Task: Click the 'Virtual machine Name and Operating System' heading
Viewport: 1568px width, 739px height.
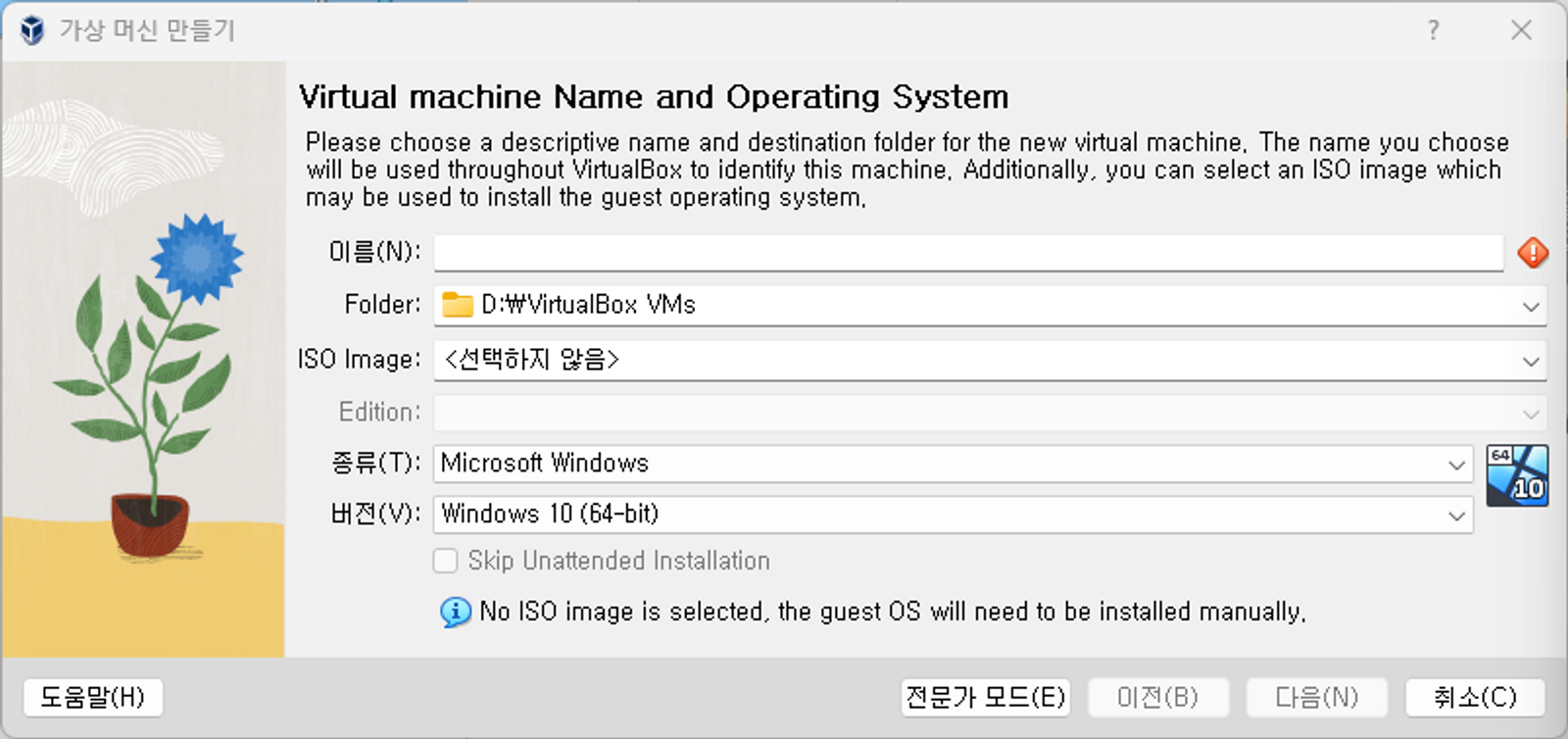Action: click(x=654, y=97)
